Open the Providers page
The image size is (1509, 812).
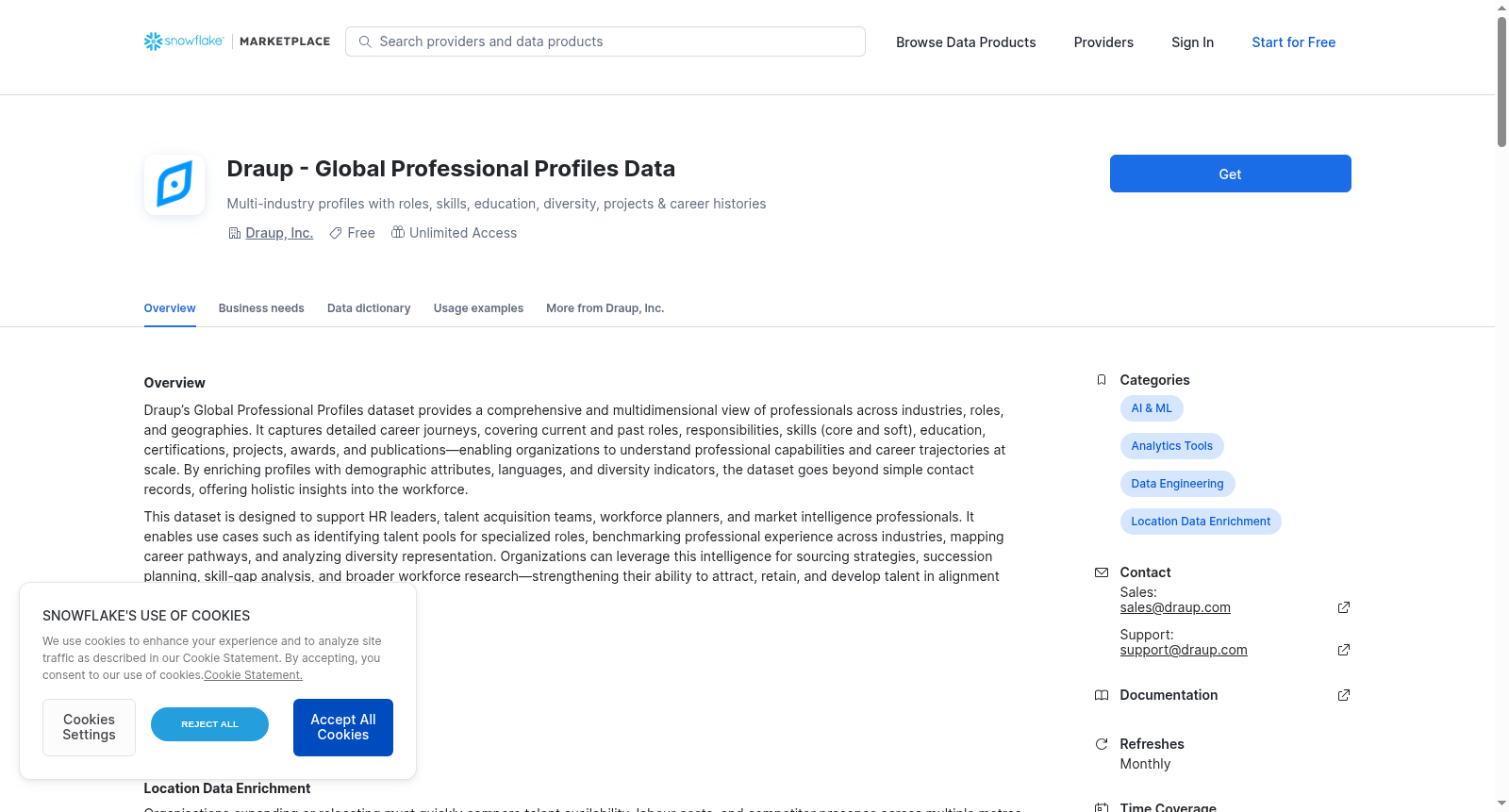1103,42
